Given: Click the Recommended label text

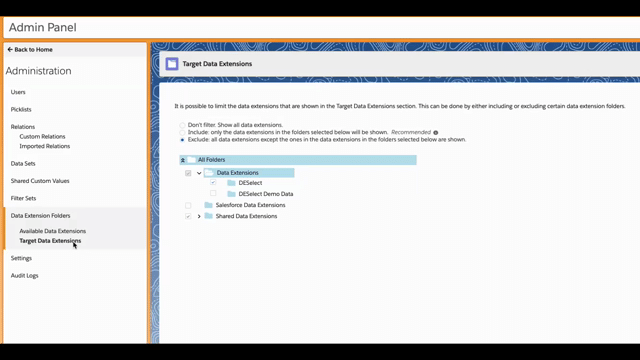Looking at the screenshot, I should tap(411, 132).
